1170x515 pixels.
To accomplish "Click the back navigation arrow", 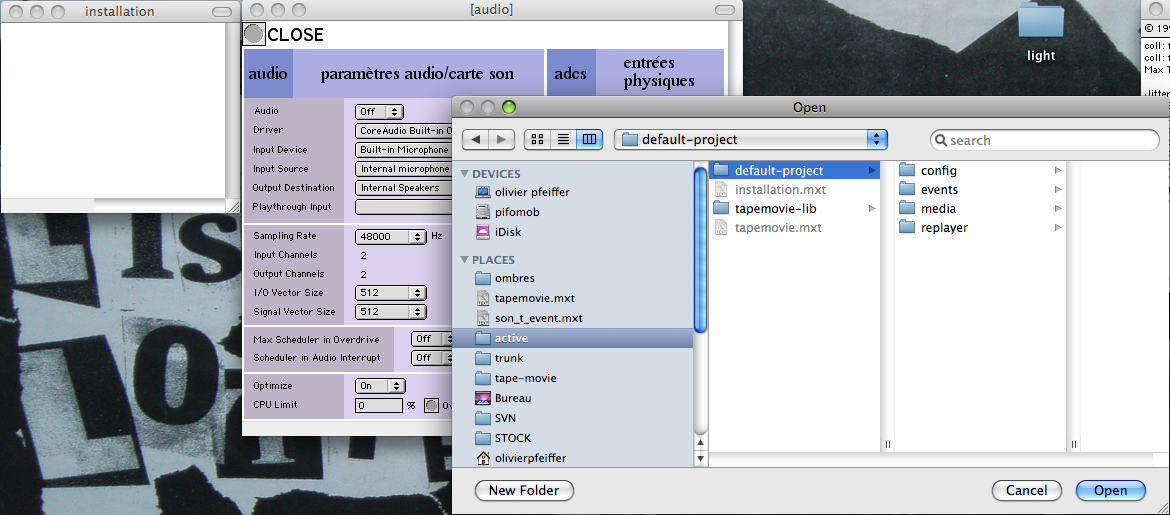I will tap(476, 140).
